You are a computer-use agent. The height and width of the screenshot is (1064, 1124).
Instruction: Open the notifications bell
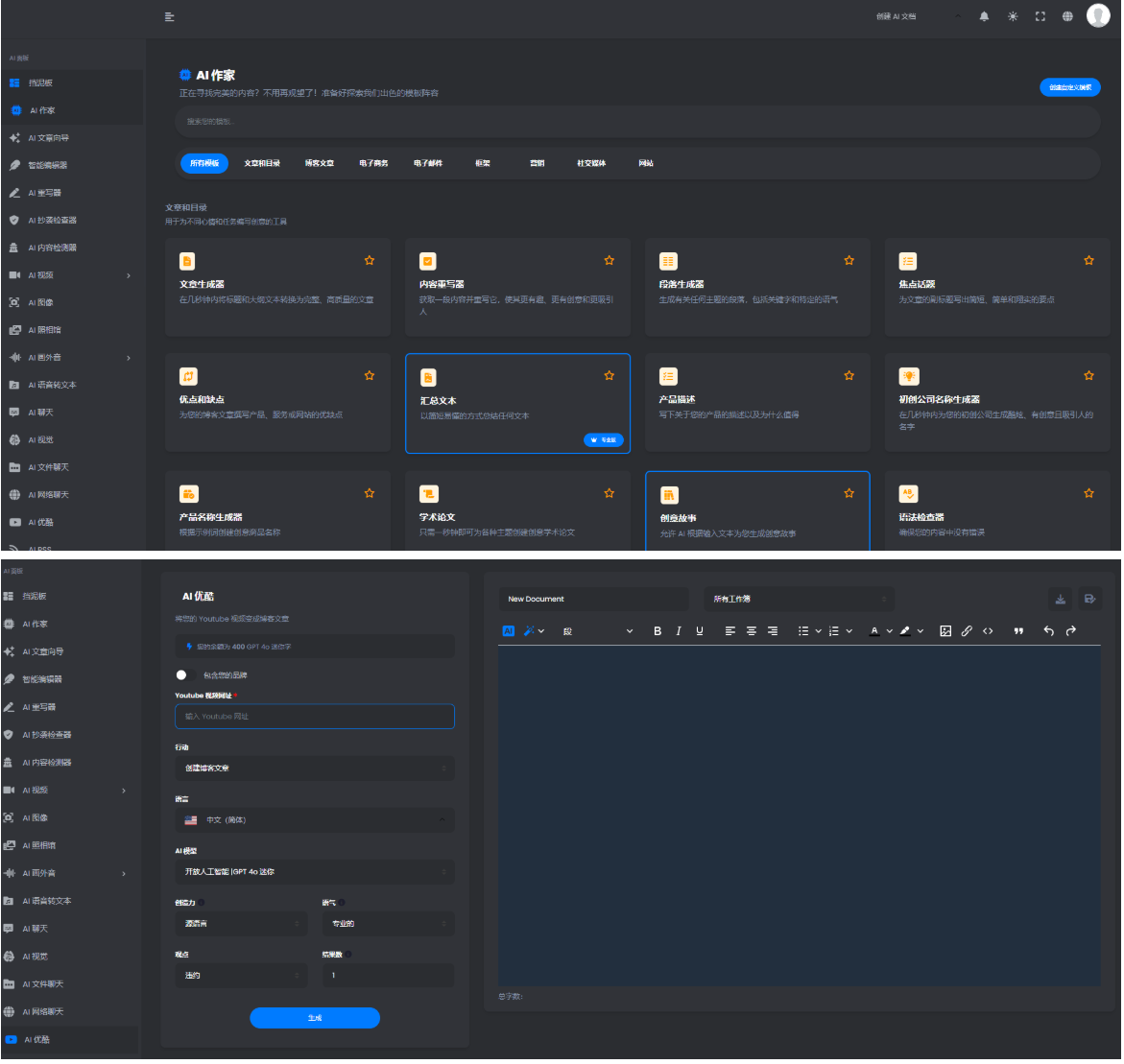(x=984, y=16)
